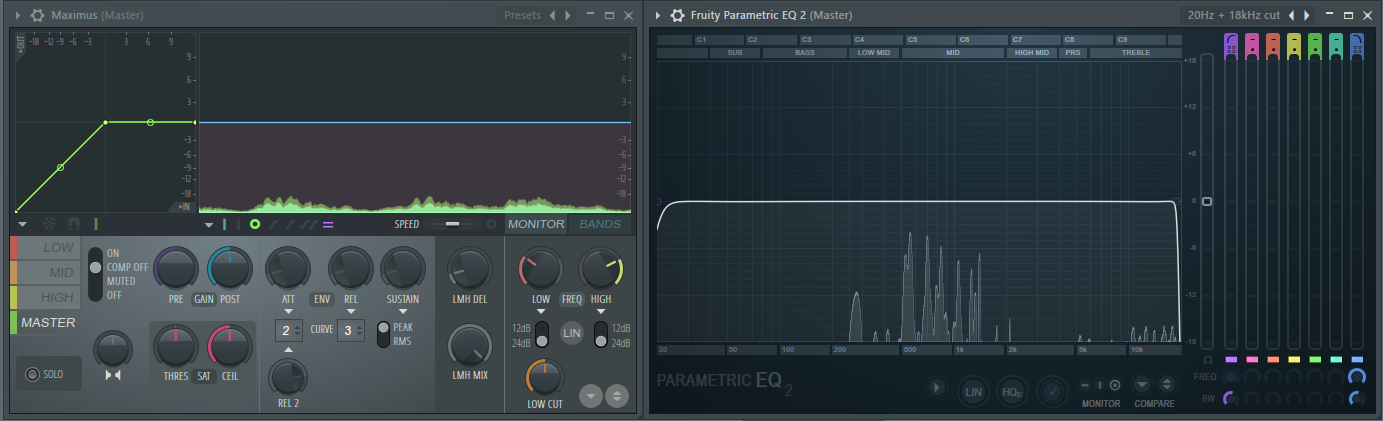Screen dimensions: 1383x421
Task: Click the EQ checkmark round button
Action: click(x=1053, y=391)
